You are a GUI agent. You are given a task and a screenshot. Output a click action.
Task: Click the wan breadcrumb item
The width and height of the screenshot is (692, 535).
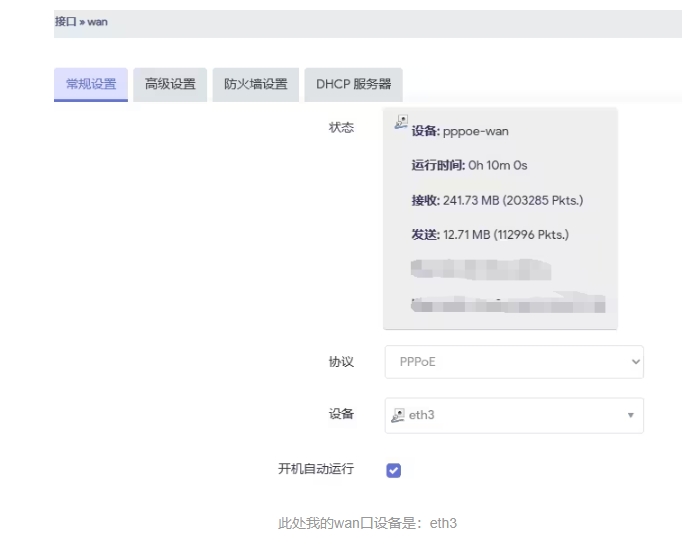pos(98,21)
